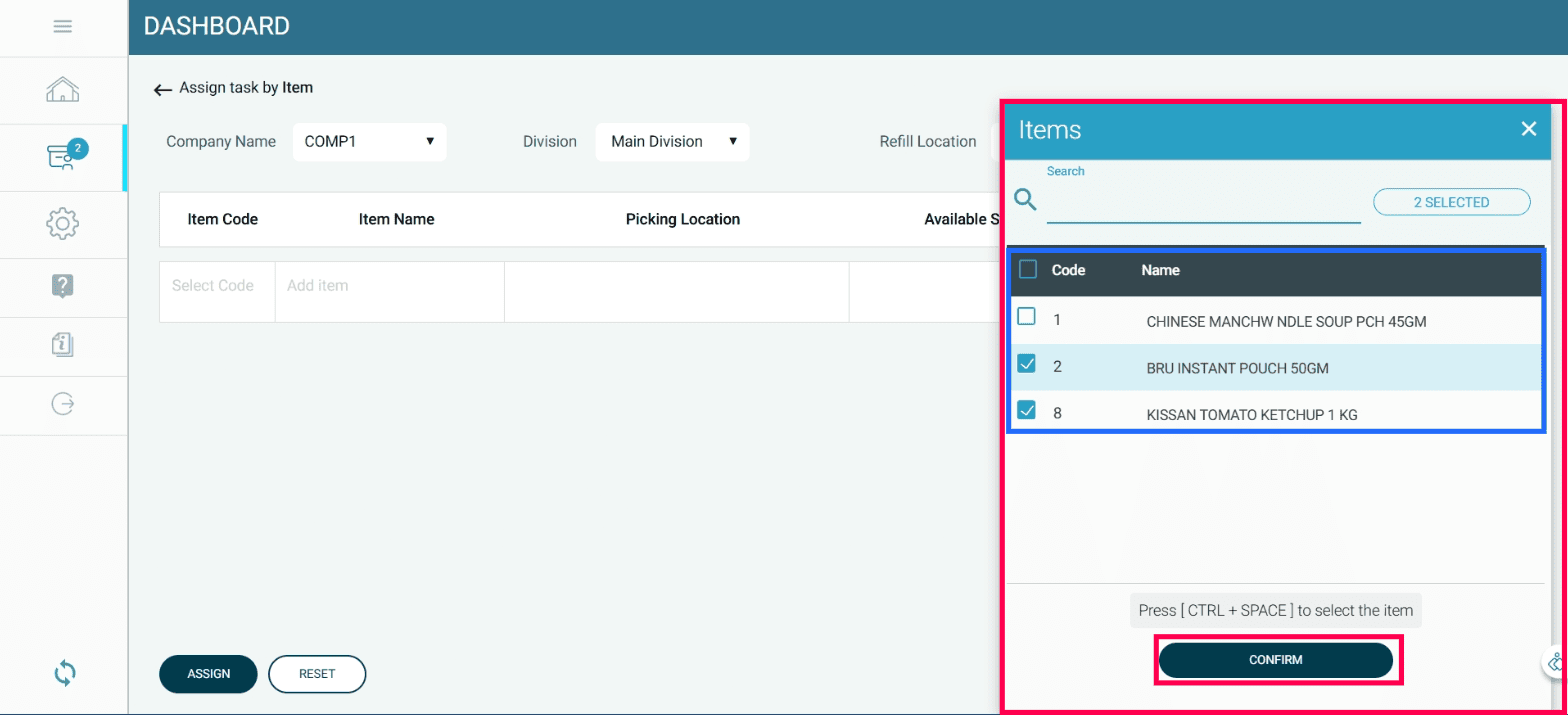The width and height of the screenshot is (1568, 715).
Task: Click the Refill Location label
Action: pyautogui.click(x=928, y=142)
